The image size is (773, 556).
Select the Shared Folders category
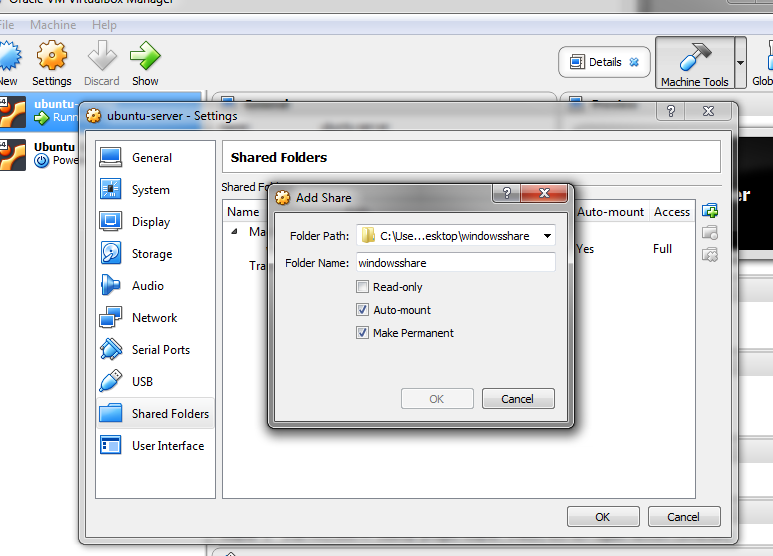(155, 414)
